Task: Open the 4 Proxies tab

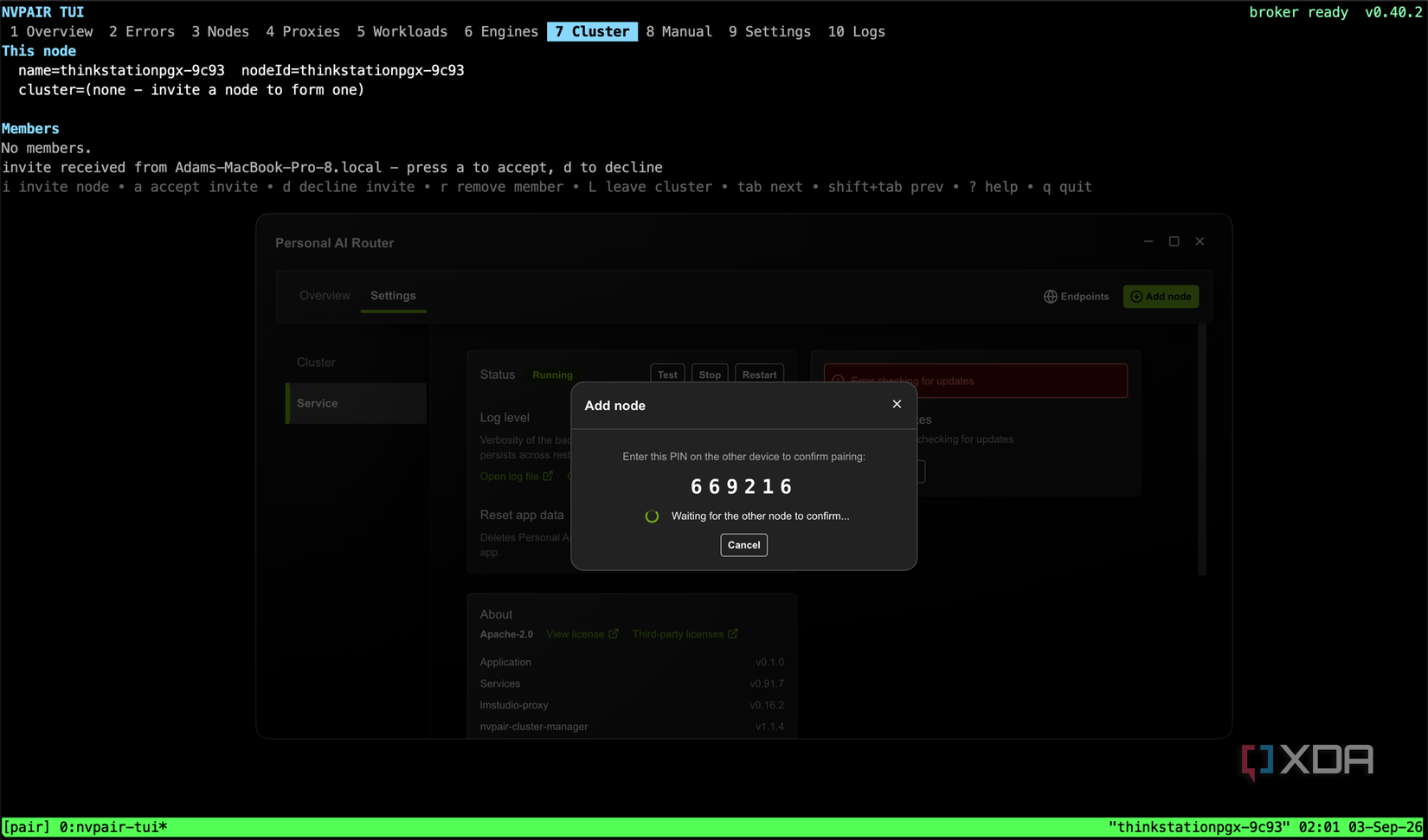Action: pos(303,32)
